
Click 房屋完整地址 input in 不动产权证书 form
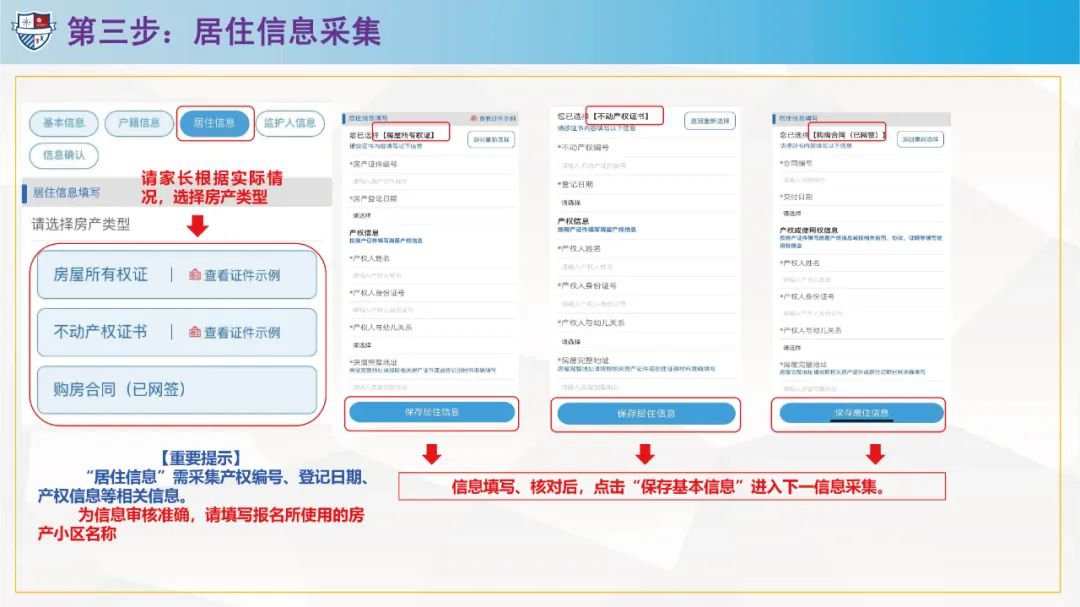click(x=646, y=387)
